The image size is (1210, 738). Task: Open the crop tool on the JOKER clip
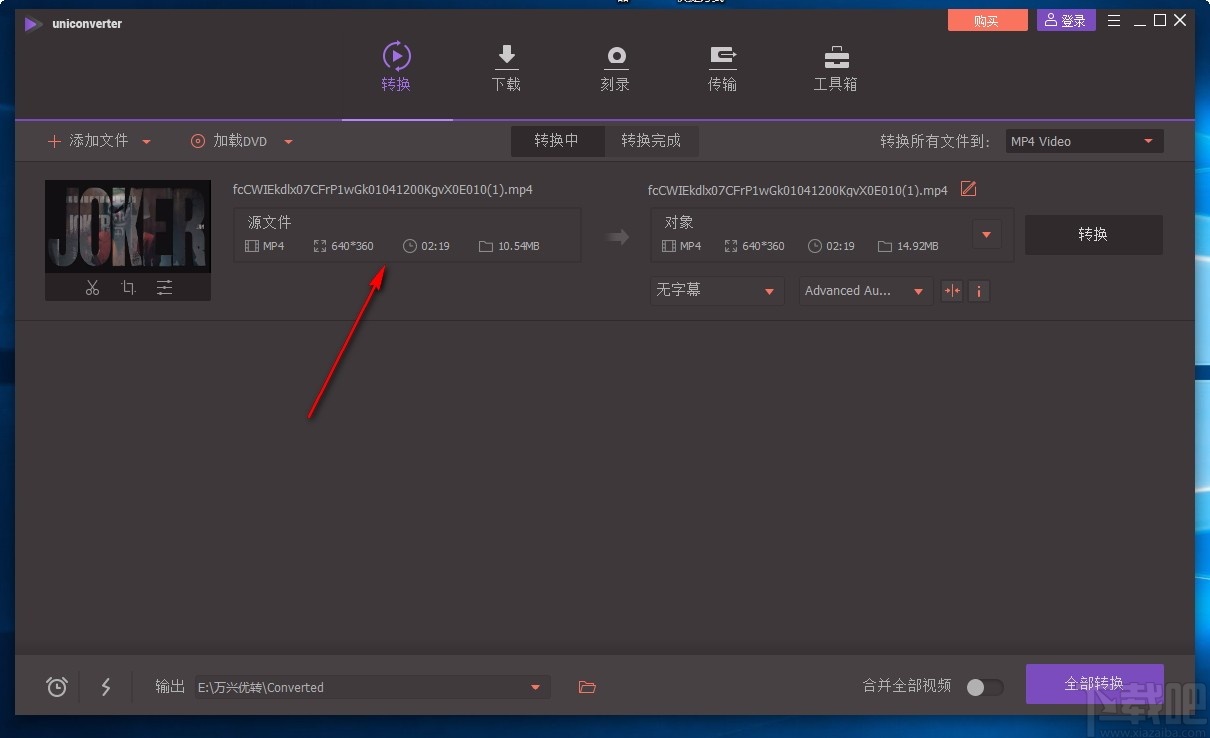pyautogui.click(x=128, y=287)
